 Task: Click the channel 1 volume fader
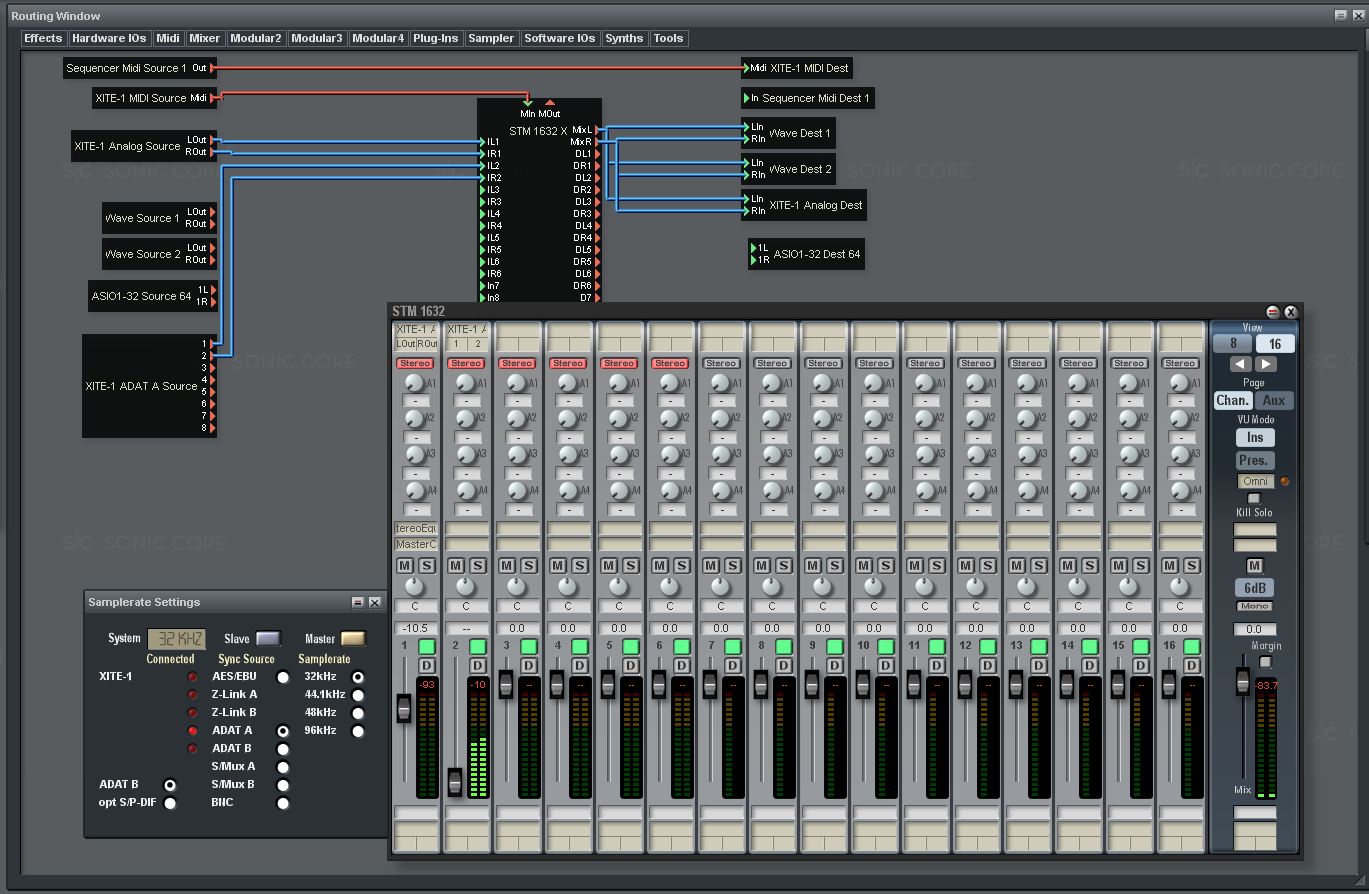point(404,708)
